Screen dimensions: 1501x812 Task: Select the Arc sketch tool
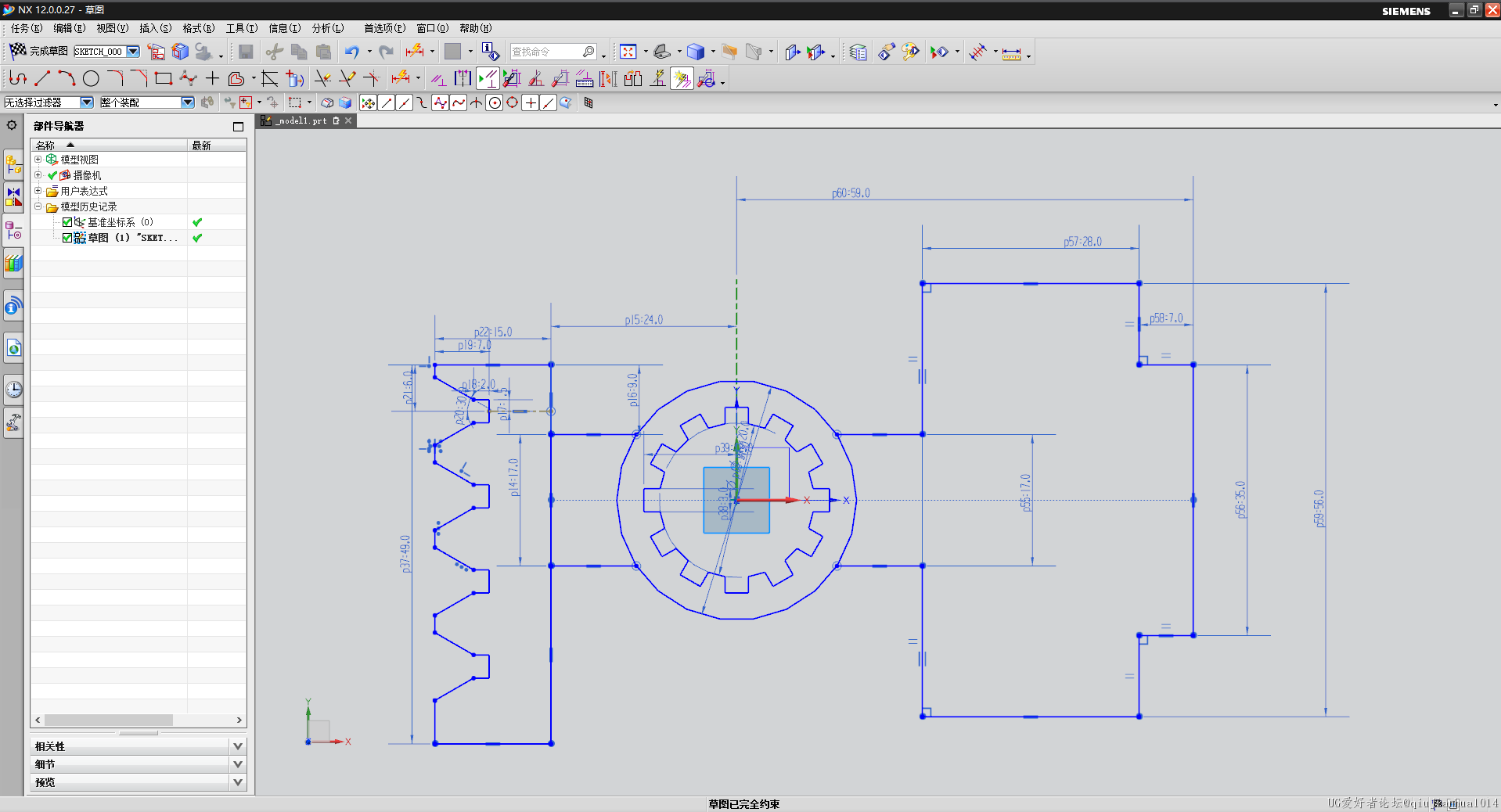click(x=67, y=78)
